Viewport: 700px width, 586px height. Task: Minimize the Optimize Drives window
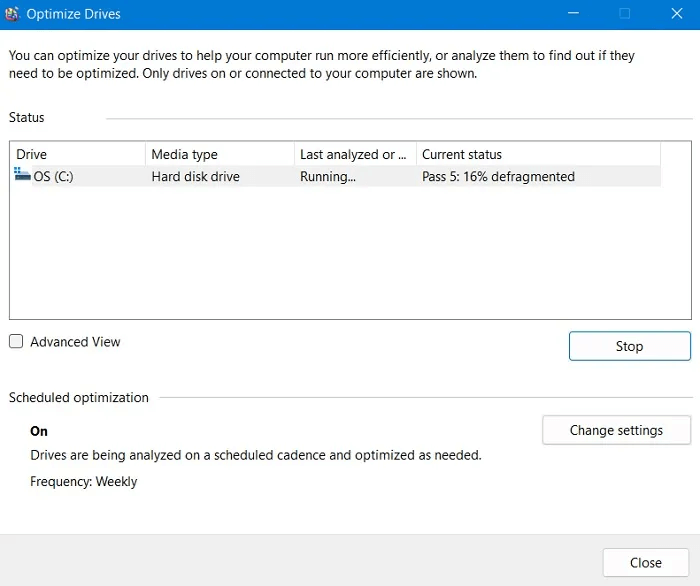[572, 14]
